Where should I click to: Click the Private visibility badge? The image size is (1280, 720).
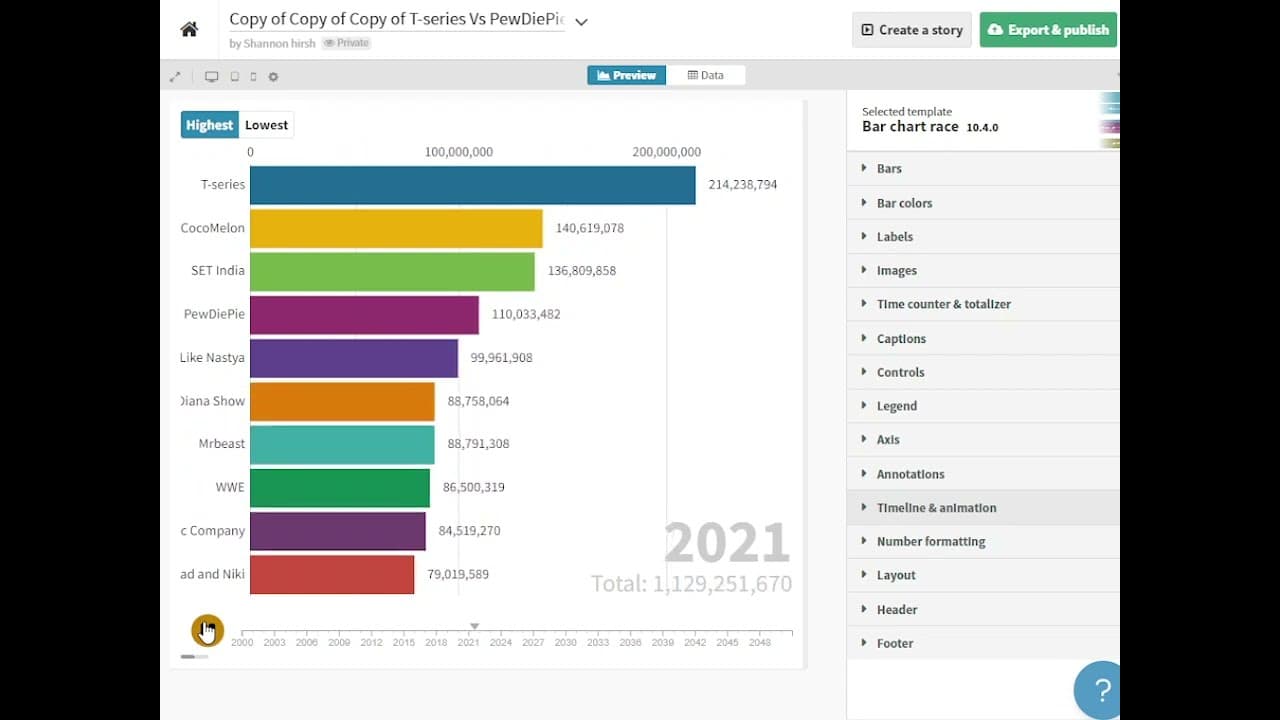click(x=347, y=43)
